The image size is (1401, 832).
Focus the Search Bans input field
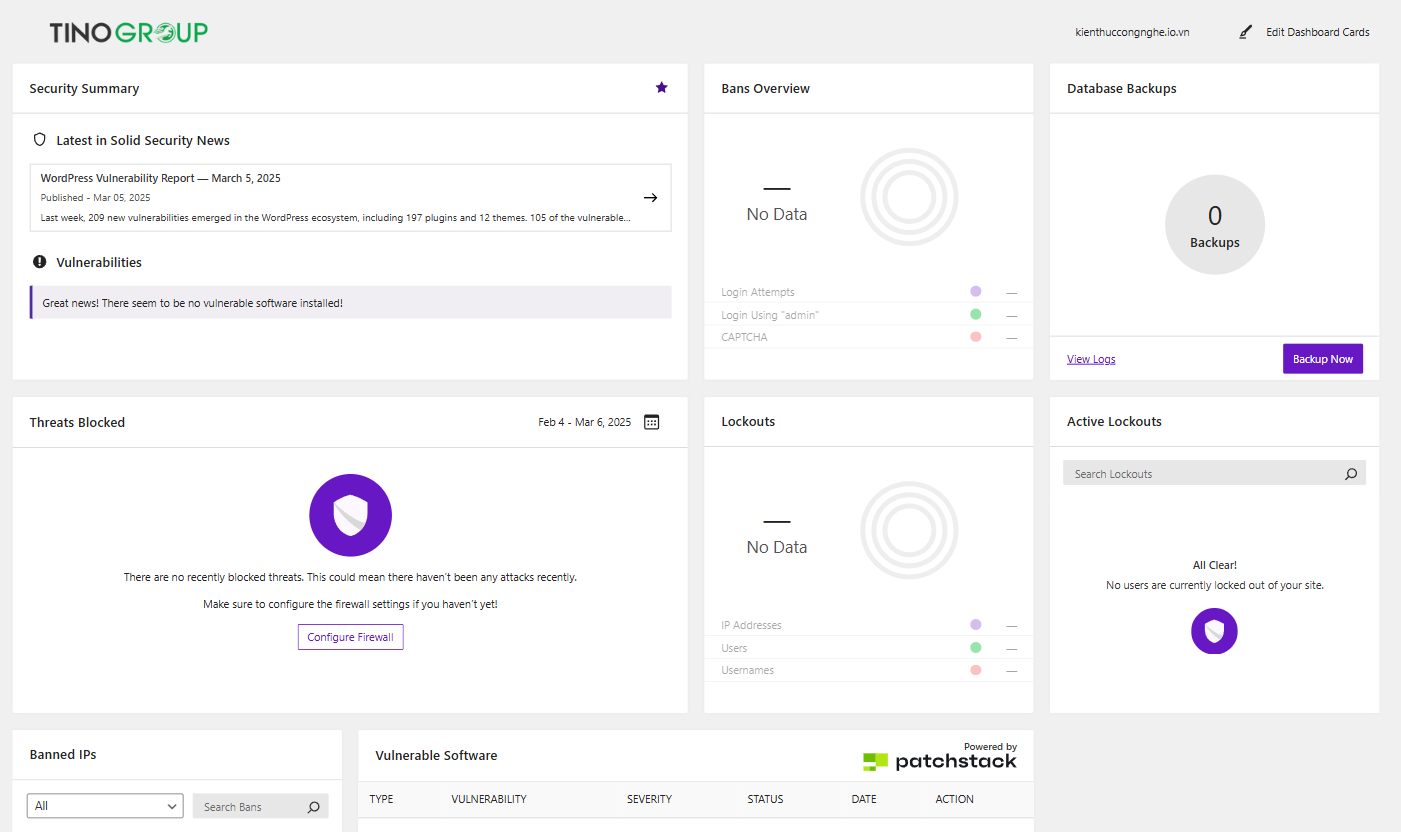[260, 806]
